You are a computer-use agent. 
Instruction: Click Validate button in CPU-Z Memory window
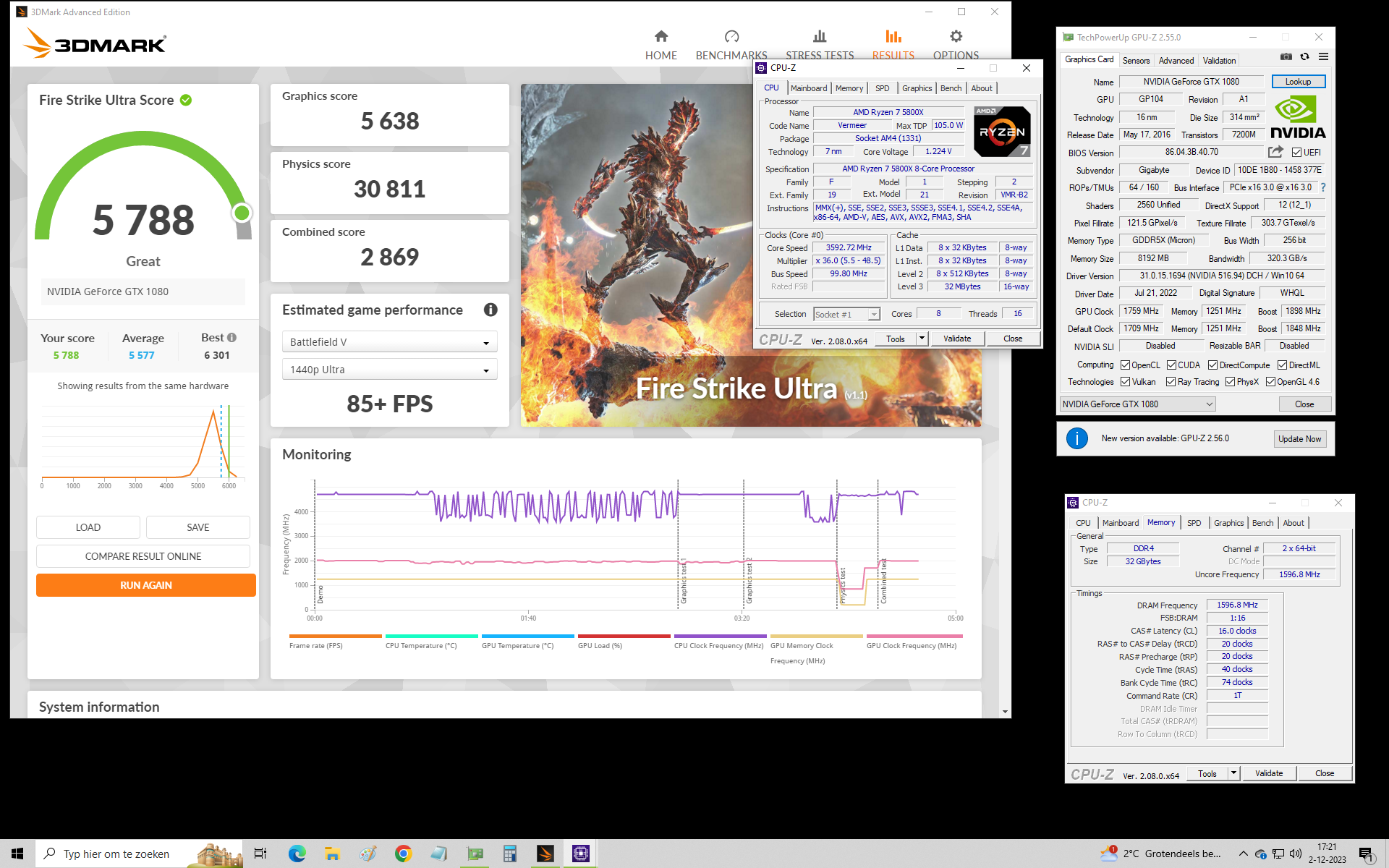[1269, 773]
